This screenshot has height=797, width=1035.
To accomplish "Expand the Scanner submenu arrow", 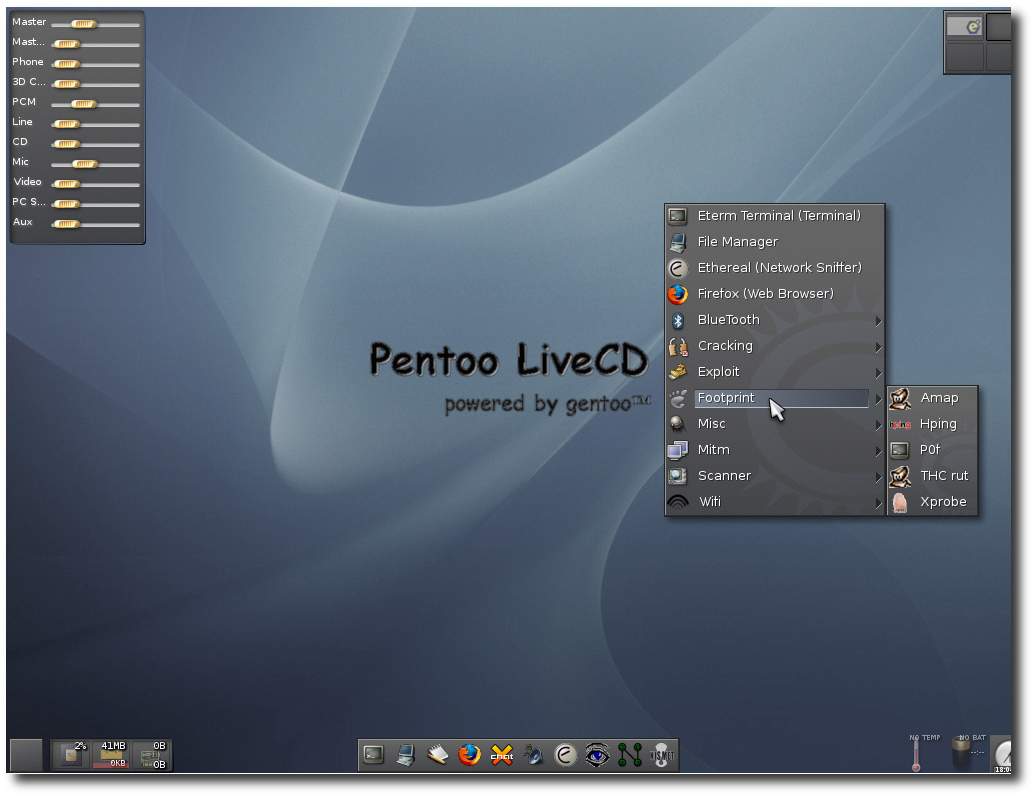I will point(878,477).
